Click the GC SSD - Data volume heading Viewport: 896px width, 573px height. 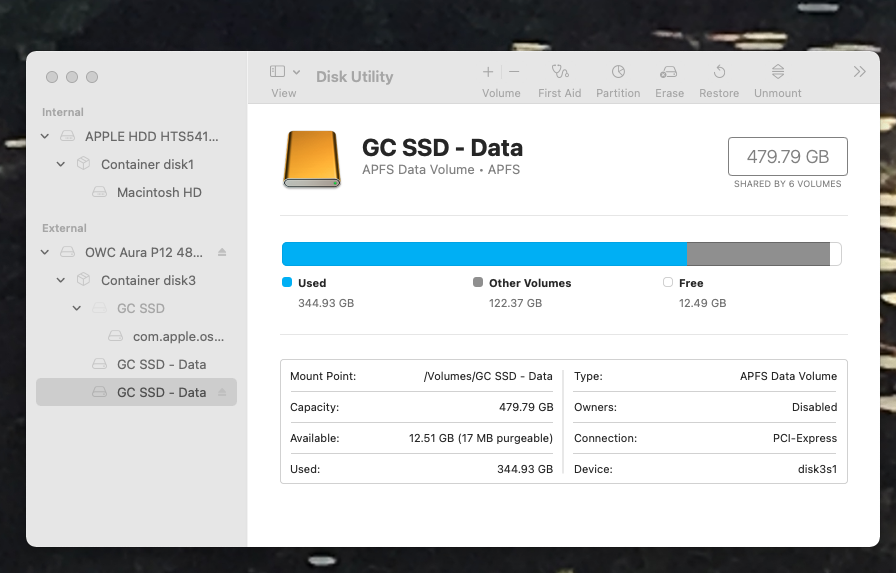coord(442,147)
